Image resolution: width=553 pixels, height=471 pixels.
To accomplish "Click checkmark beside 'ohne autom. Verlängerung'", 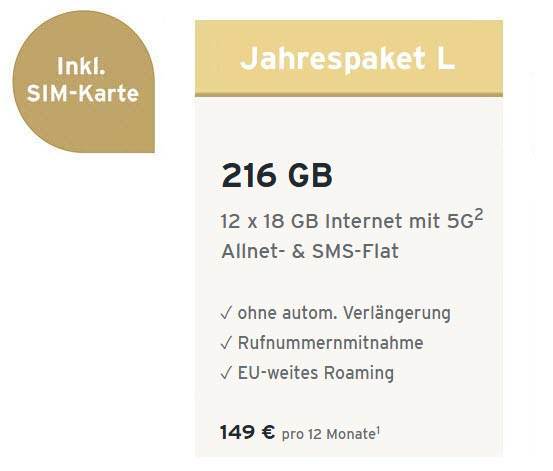I will (226, 313).
